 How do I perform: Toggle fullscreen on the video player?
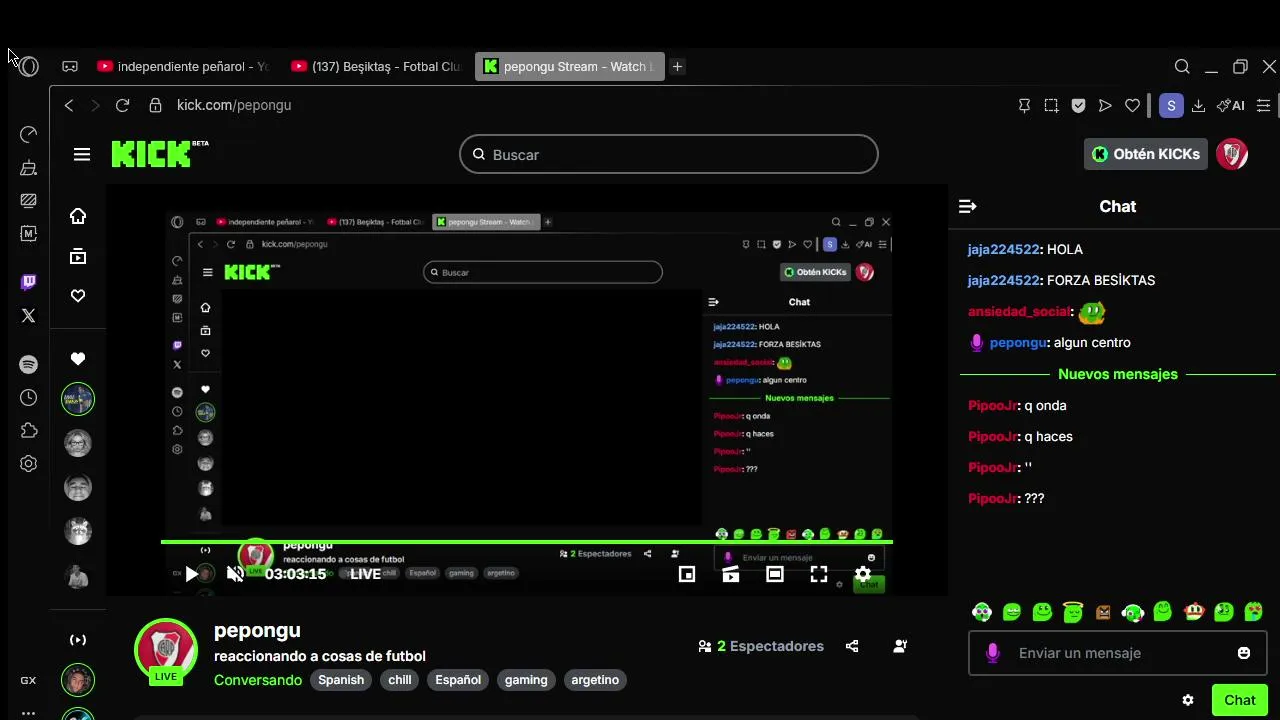coord(819,574)
